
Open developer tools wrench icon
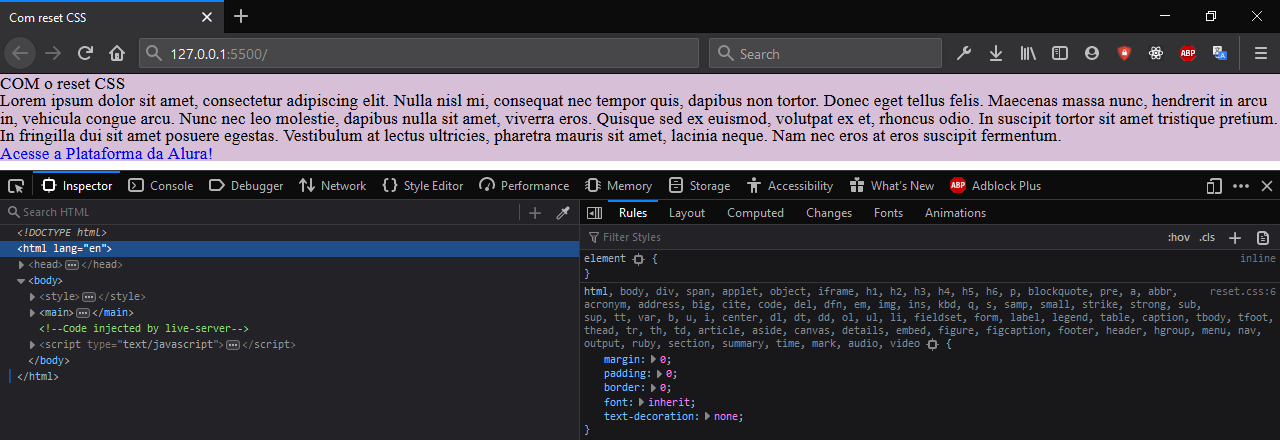tap(964, 53)
